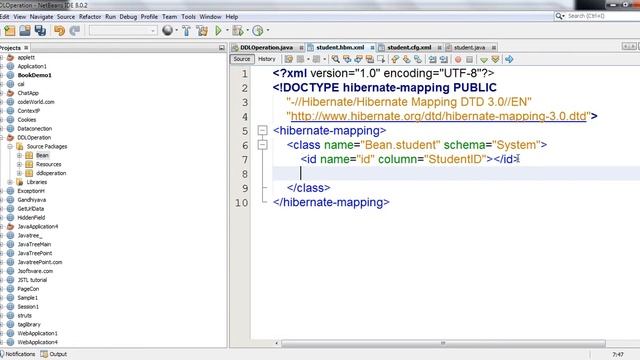The height and width of the screenshot is (360, 640).
Task: Select WebApplication1 project
Action: click(38, 333)
